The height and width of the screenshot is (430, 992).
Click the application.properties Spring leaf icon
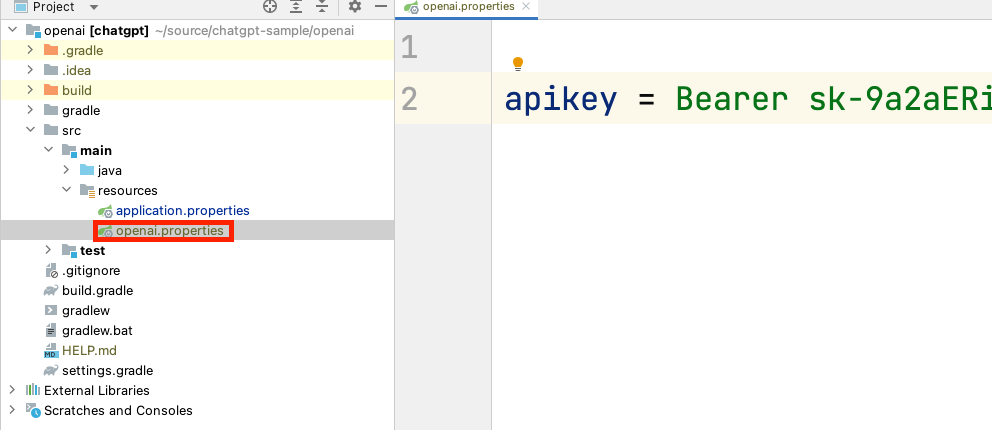click(x=106, y=211)
